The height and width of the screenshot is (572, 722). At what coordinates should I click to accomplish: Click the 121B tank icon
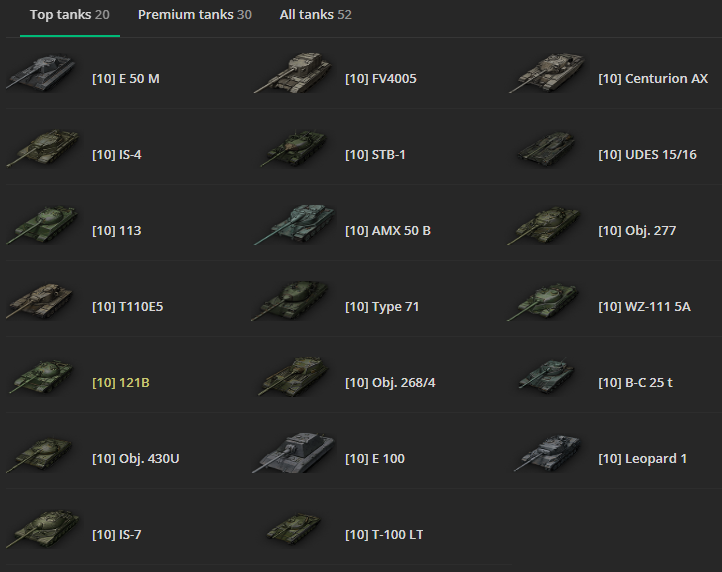(x=41, y=378)
